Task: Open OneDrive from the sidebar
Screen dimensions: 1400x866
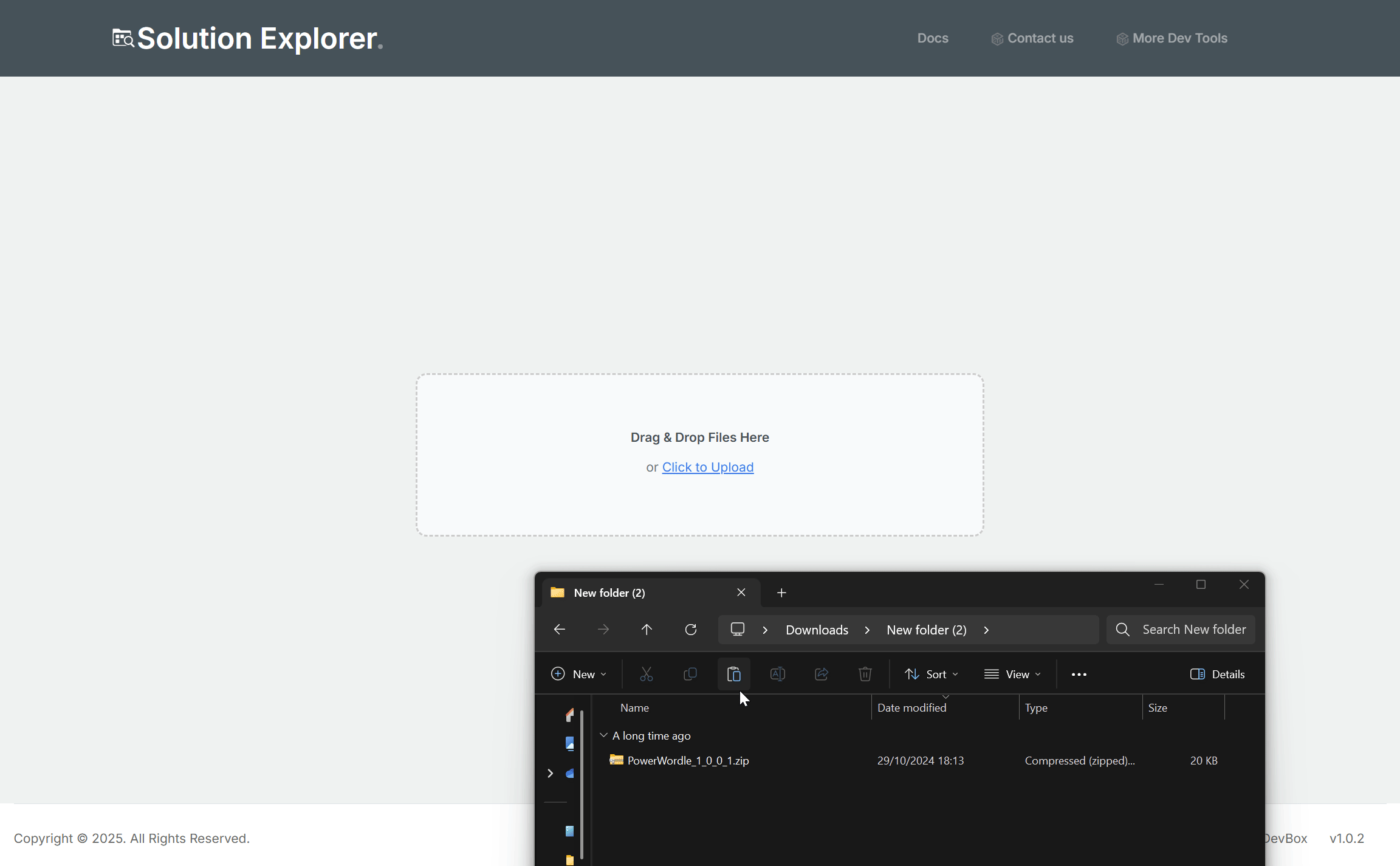Action: click(x=569, y=773)
